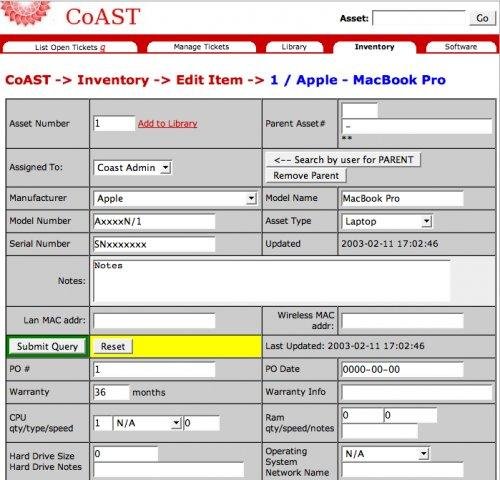Image resolution: width=500 pixels, height=480 pixels.
Task: Open the Asset Type Laptop dropdown
Action: pos(387,221)
